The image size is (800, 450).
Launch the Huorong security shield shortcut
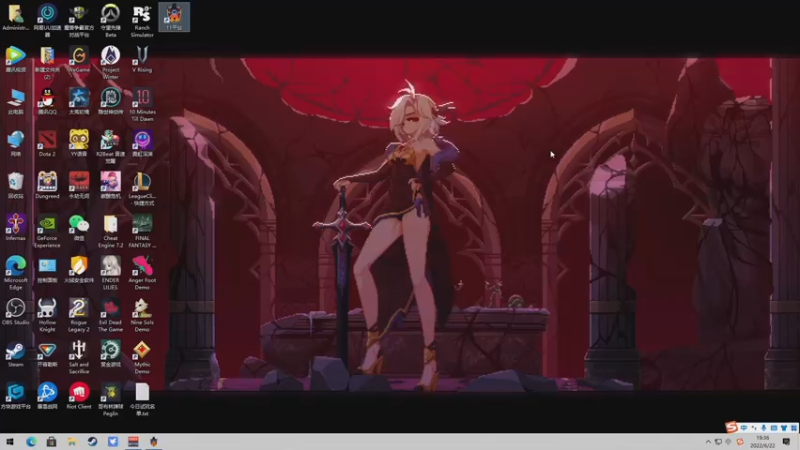(79, 270)
